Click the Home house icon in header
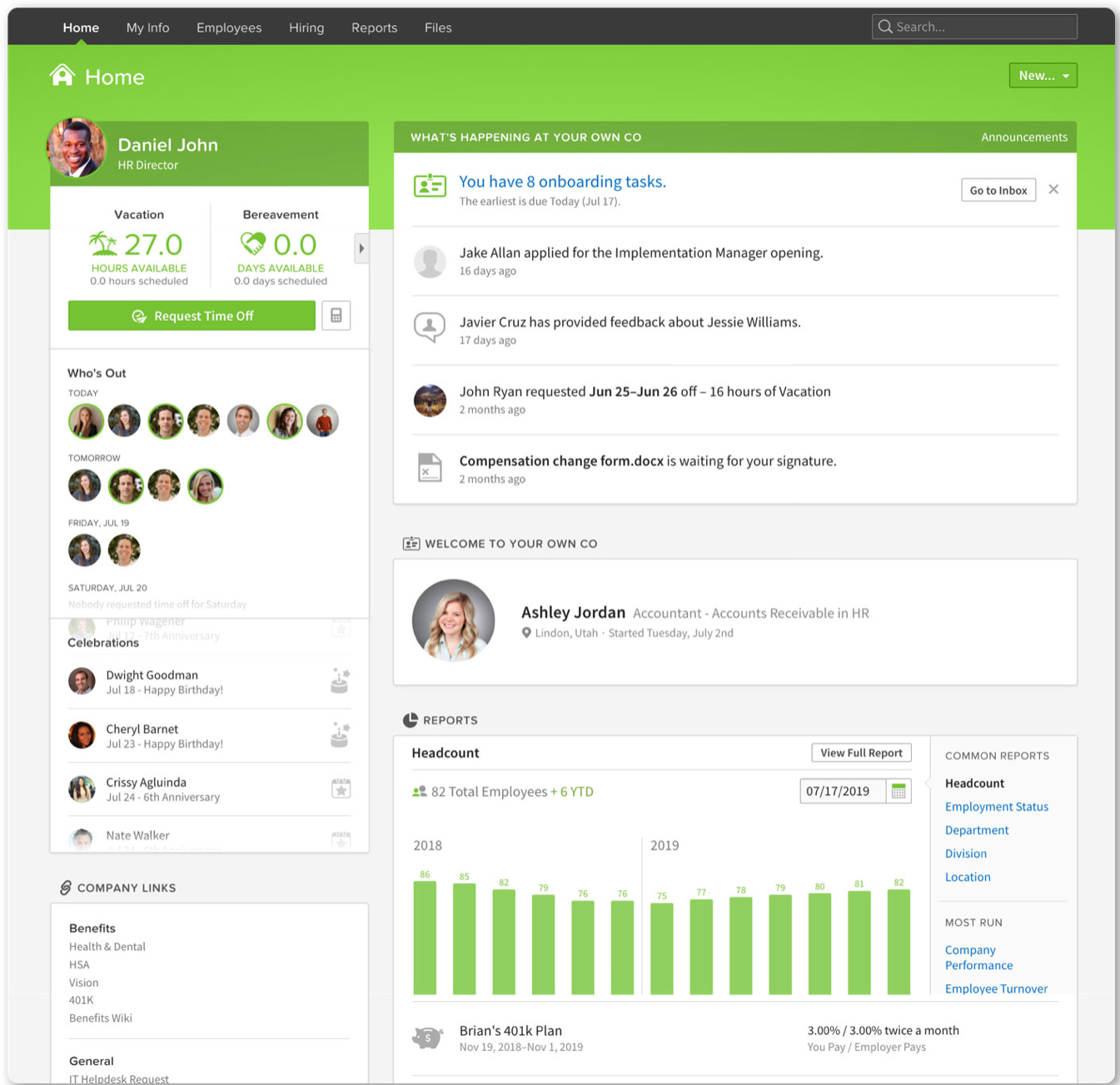The width and height of the screenshot is (1120, 1085). pos(62,76)
